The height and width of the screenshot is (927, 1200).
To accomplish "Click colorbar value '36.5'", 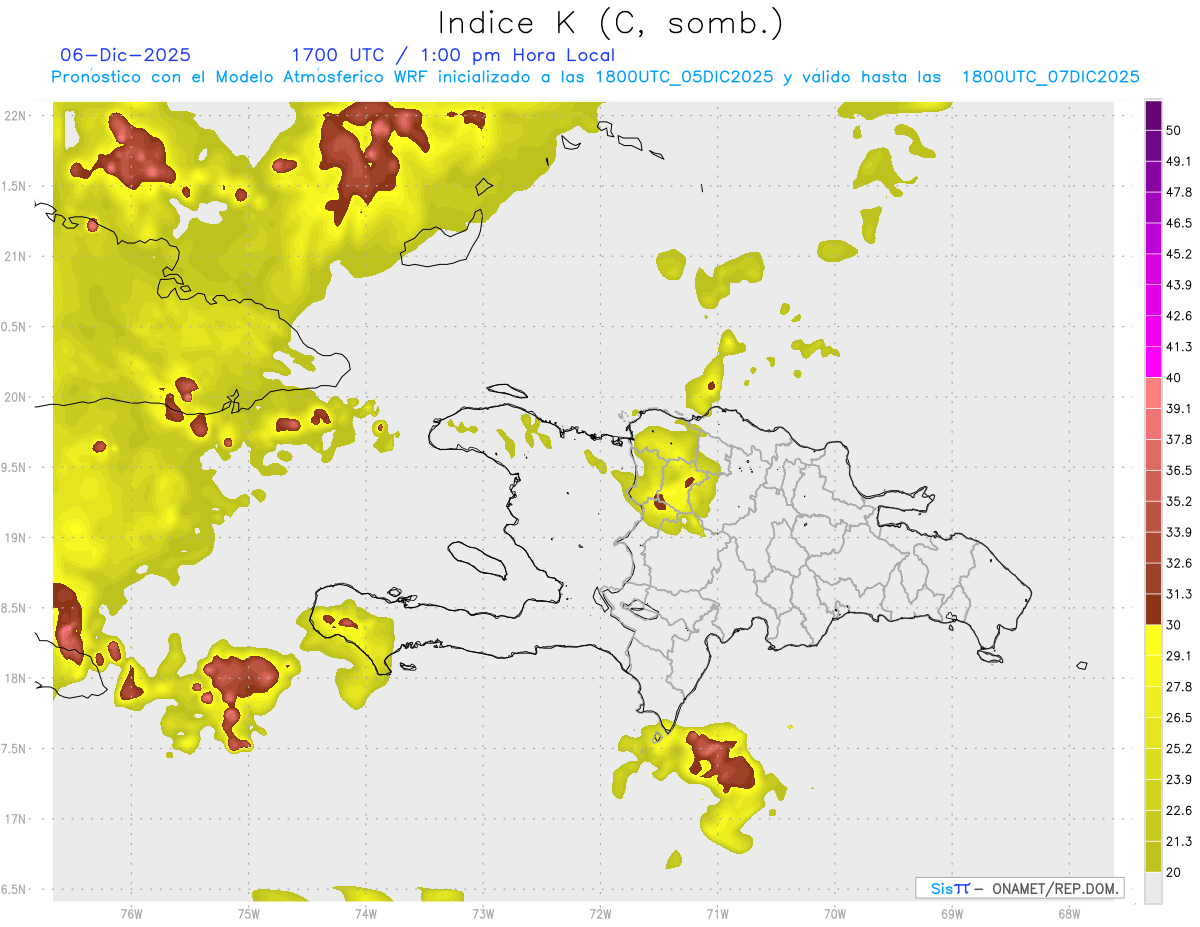I will (x=1179, y=470).
